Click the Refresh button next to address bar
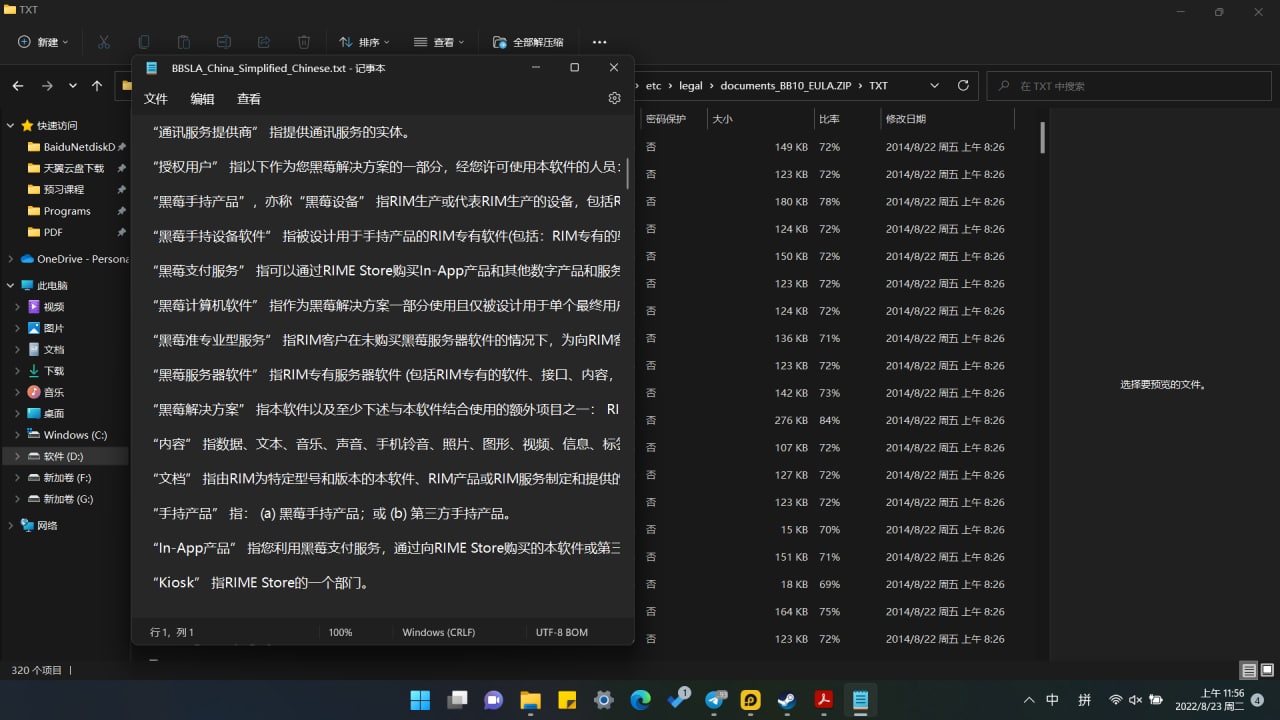 [x=963, y=85]
